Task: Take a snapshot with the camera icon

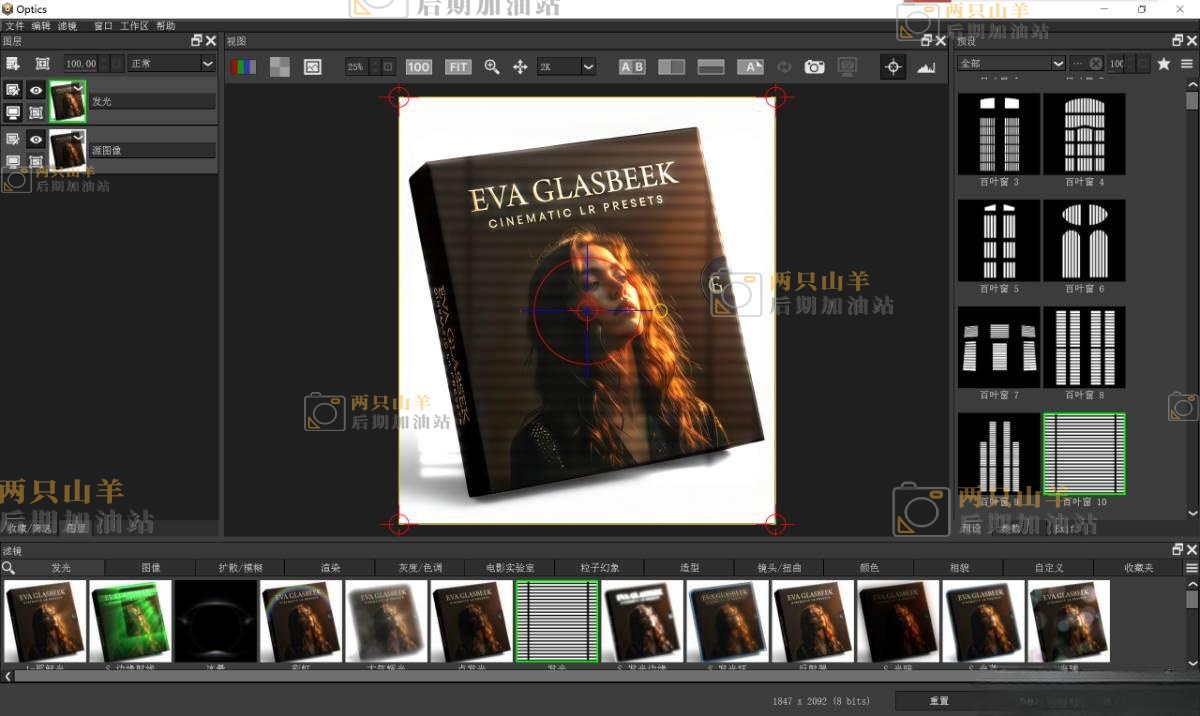Action: point(815,67)
